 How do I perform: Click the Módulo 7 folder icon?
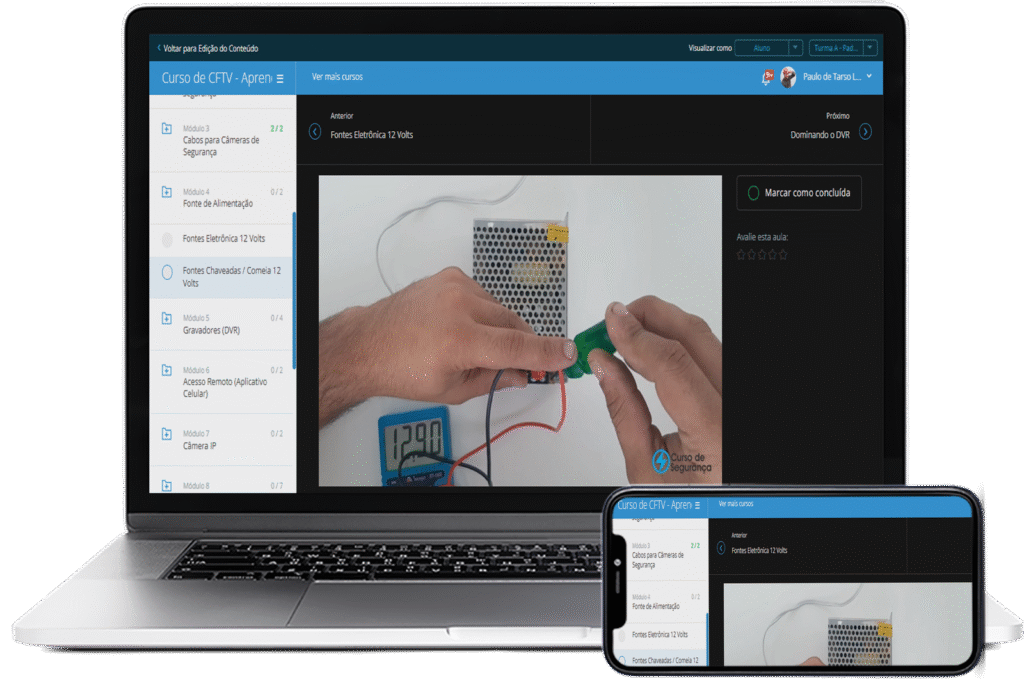click(167, 434)
